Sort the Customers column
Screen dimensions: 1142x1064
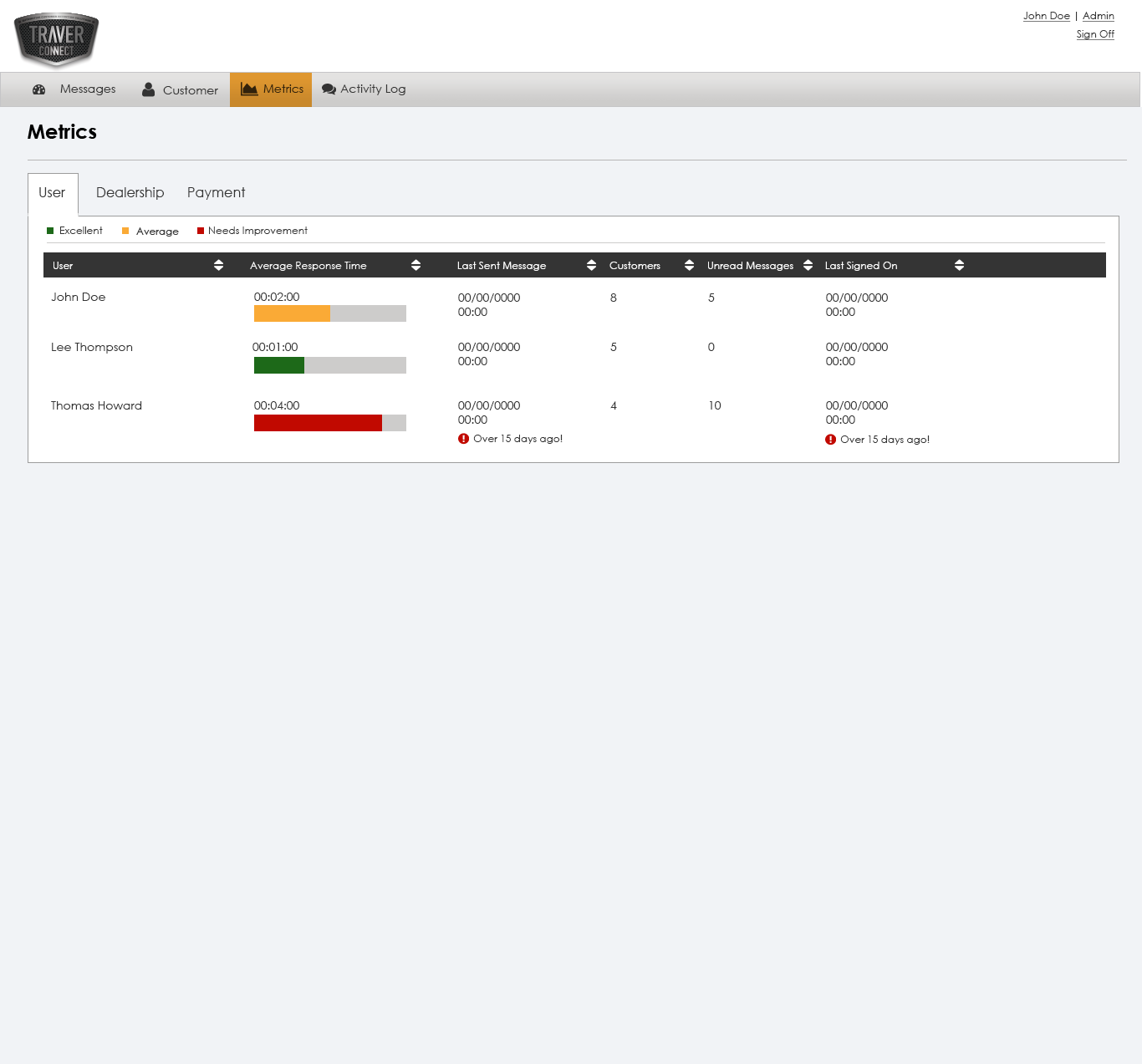689,265
